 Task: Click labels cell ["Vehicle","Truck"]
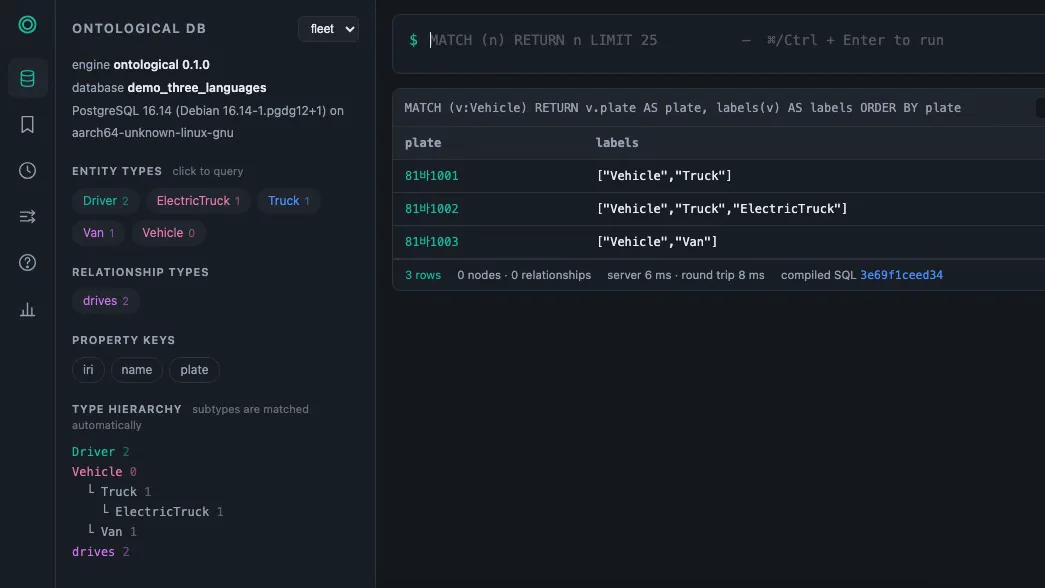point(664,176)
